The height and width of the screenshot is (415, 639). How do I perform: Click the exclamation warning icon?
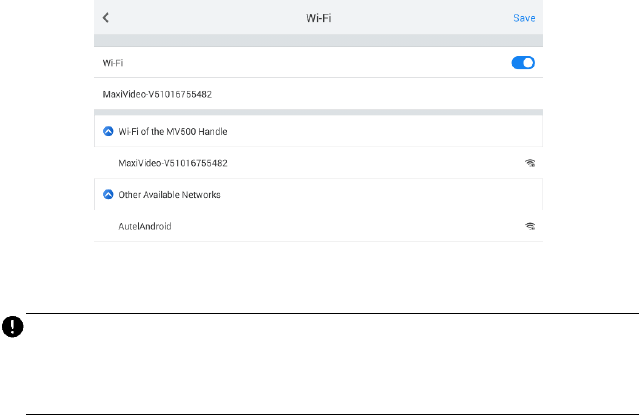pyautogui.click(x=8, y=326)
